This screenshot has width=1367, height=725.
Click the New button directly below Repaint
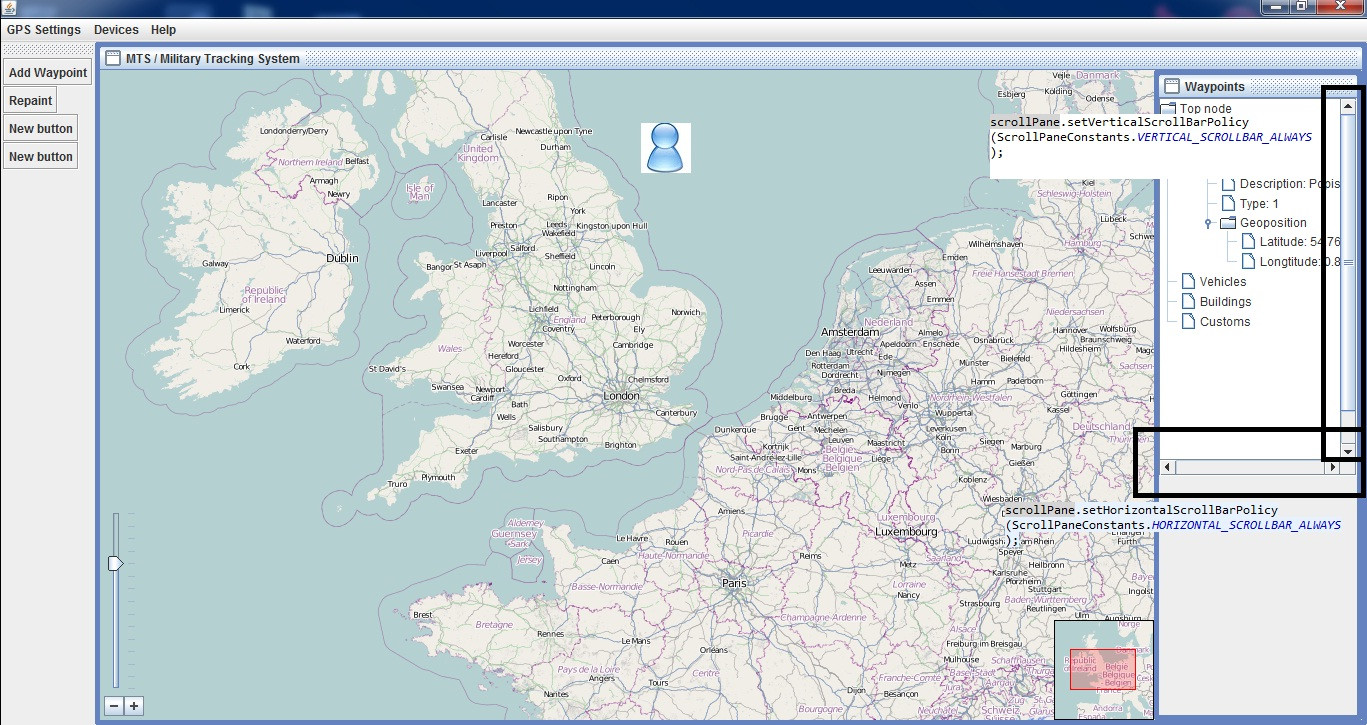click(40, 128)
